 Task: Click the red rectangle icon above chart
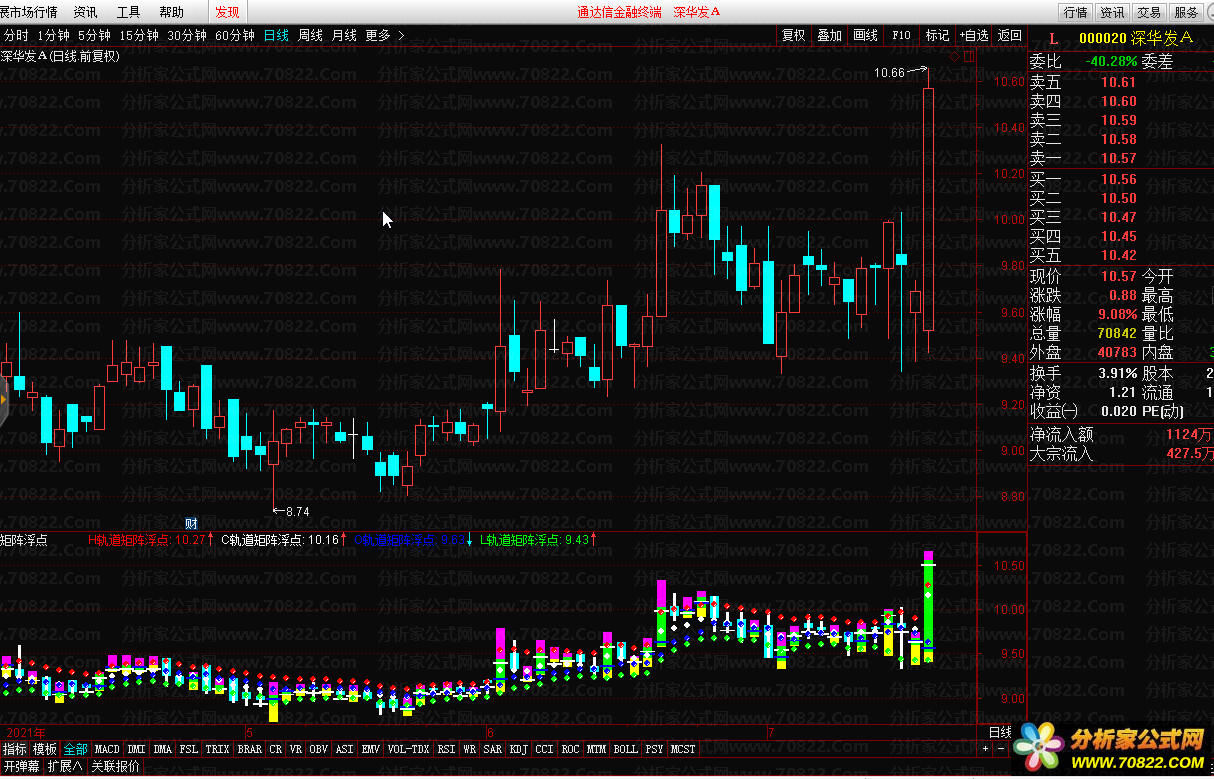click(x=968, y=57)
